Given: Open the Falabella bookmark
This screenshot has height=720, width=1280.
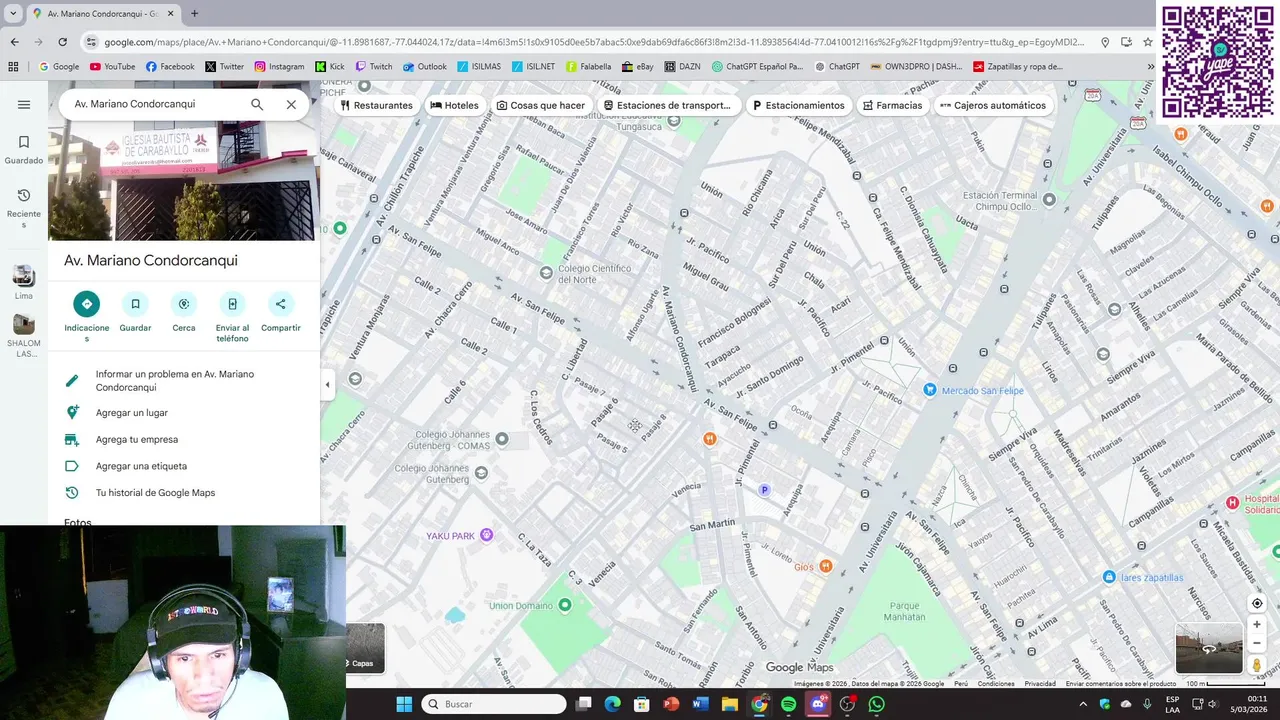Looking at the screenshot, I should tap(588, 67).
